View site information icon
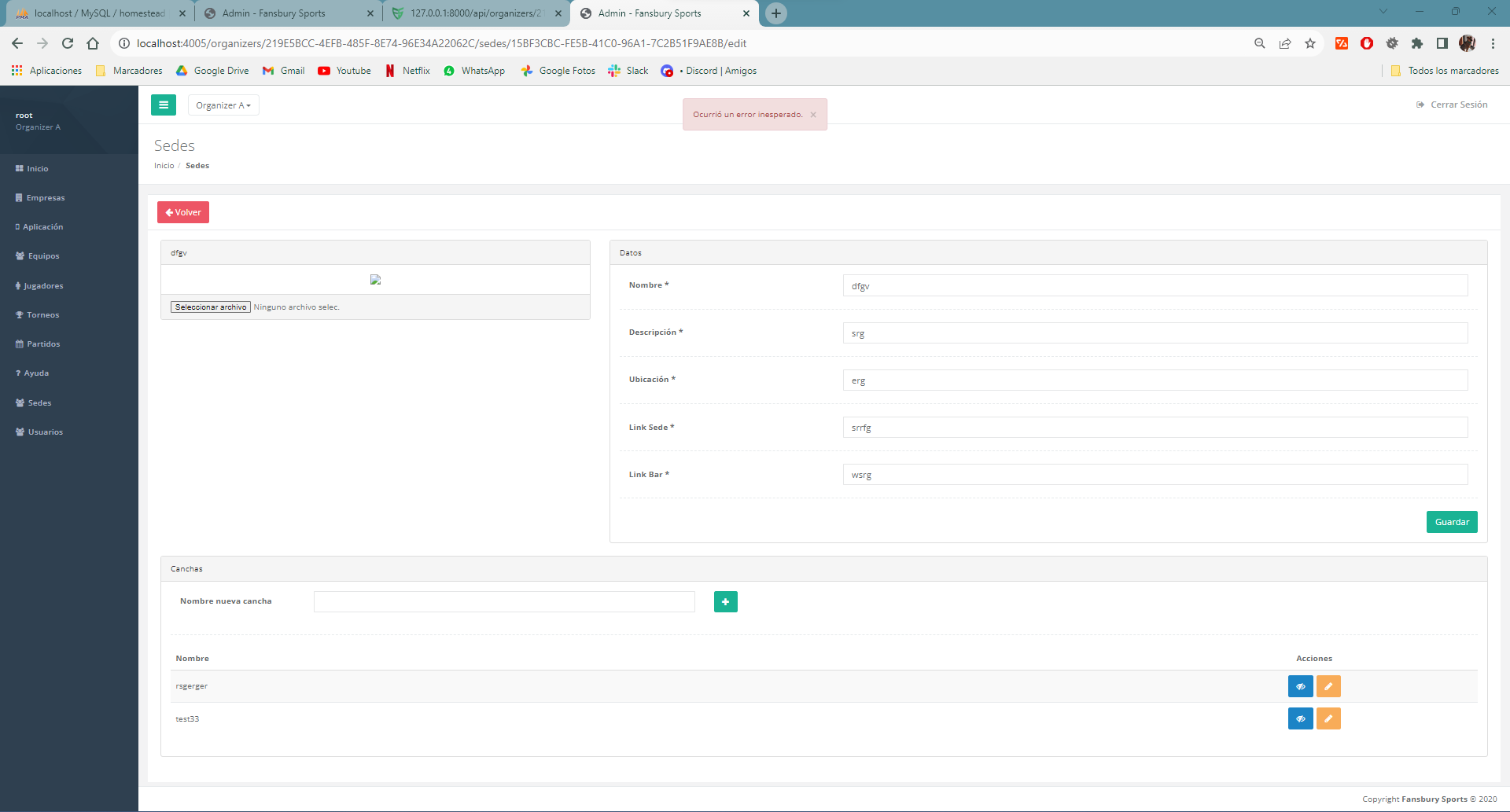The width and height of the screenshot is (1510, 812). pyautogui.click(x=123, y=43)
